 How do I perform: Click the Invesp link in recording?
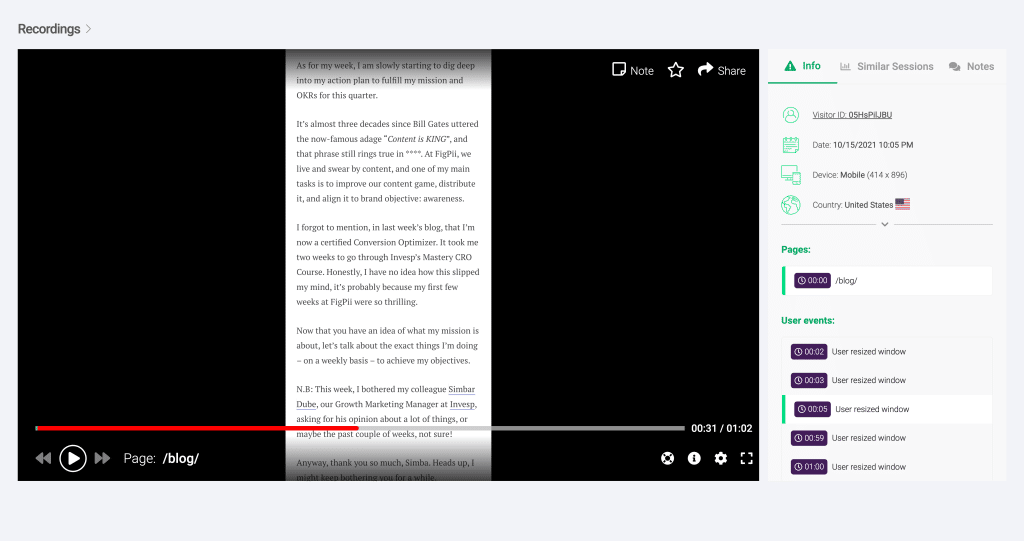(462, 404)
